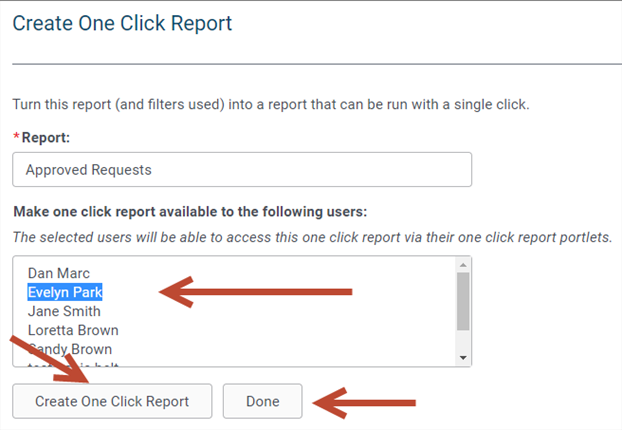Select Dan Marc in the users list

(x=59, y=273)
